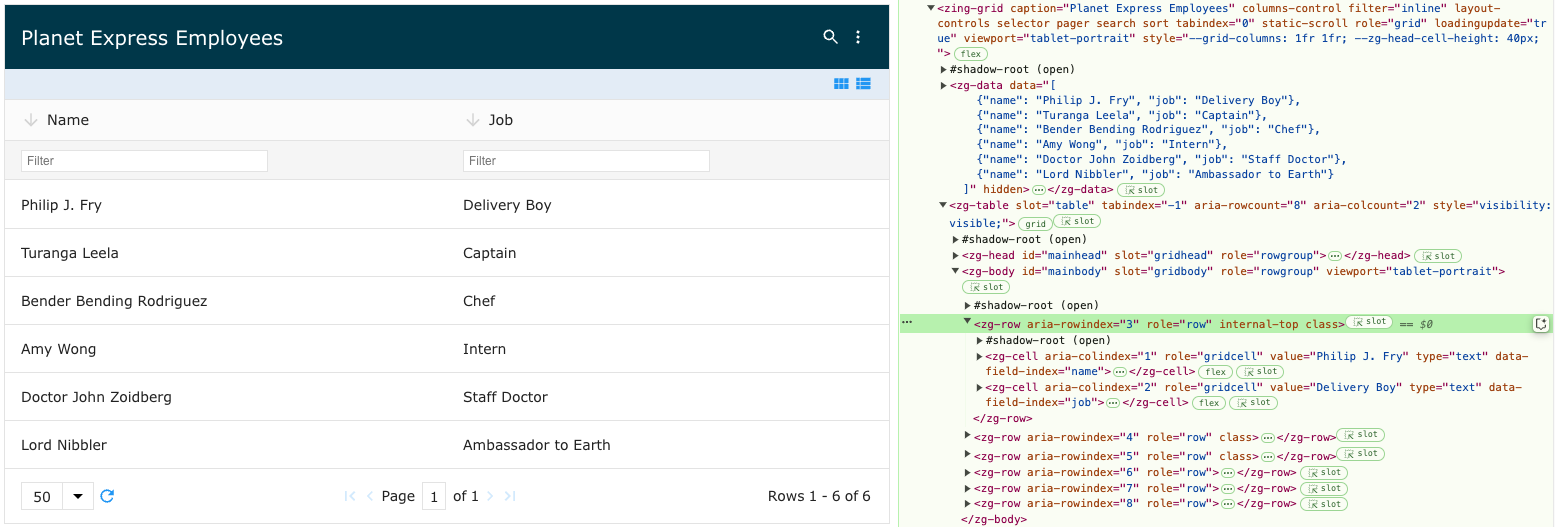Expand the zg-row aria-rowindex 7 node
Image resolution: width=1555 pixels, height=527 pixels.
coord(968,488)
